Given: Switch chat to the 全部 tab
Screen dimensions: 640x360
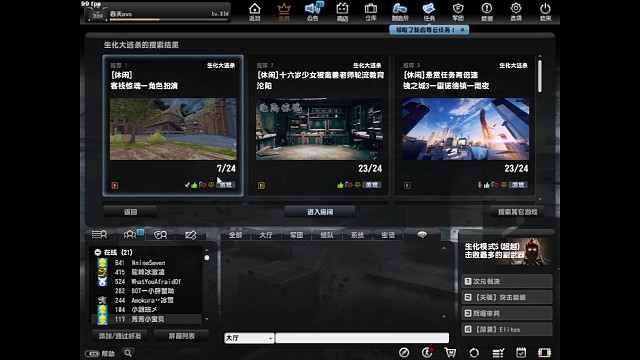Looking at the screenshot, I should coord(236,235).
